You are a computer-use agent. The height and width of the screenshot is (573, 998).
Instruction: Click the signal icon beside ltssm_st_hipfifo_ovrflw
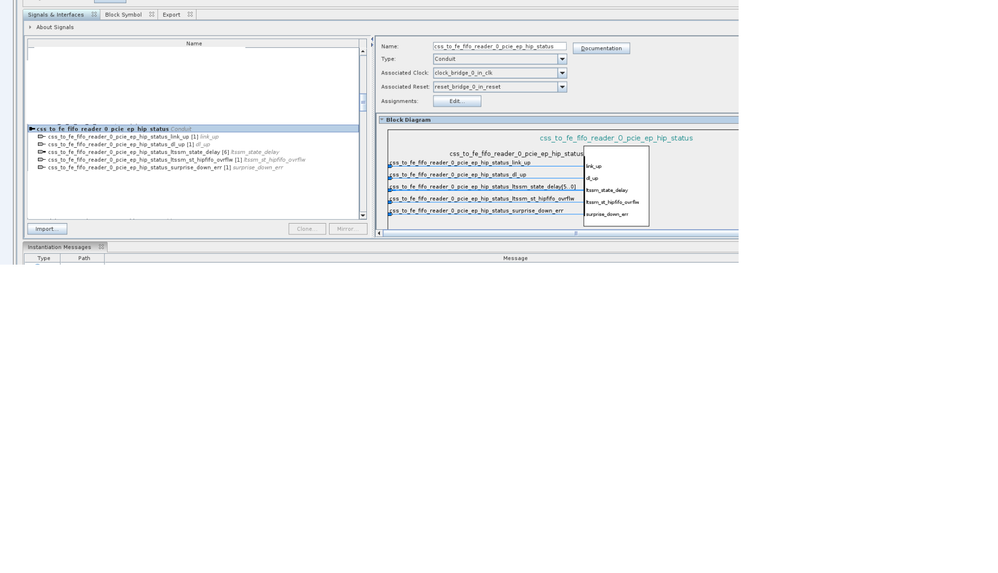click(x=41, y=159)
